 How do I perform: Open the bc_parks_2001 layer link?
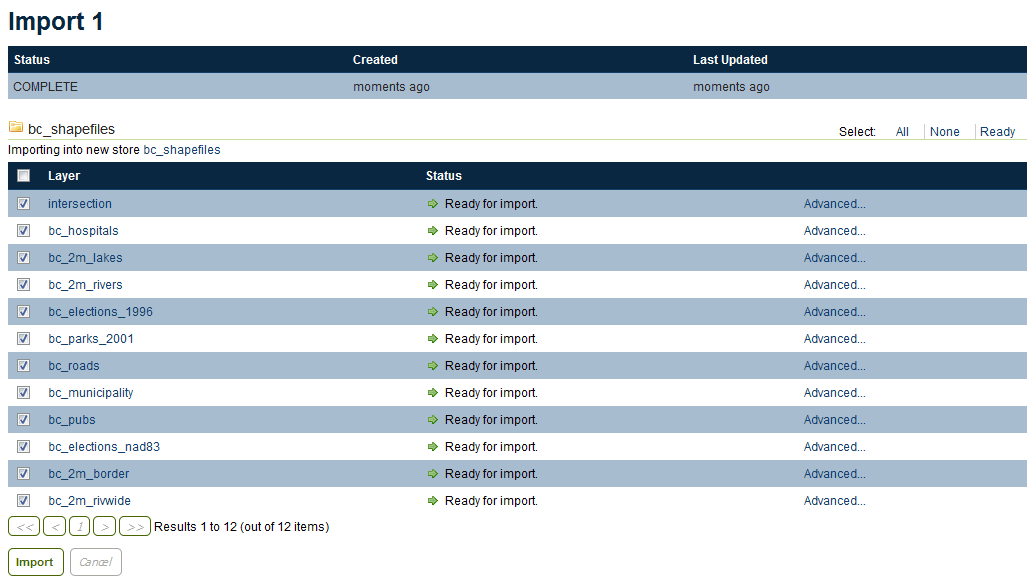pos(91,339)
